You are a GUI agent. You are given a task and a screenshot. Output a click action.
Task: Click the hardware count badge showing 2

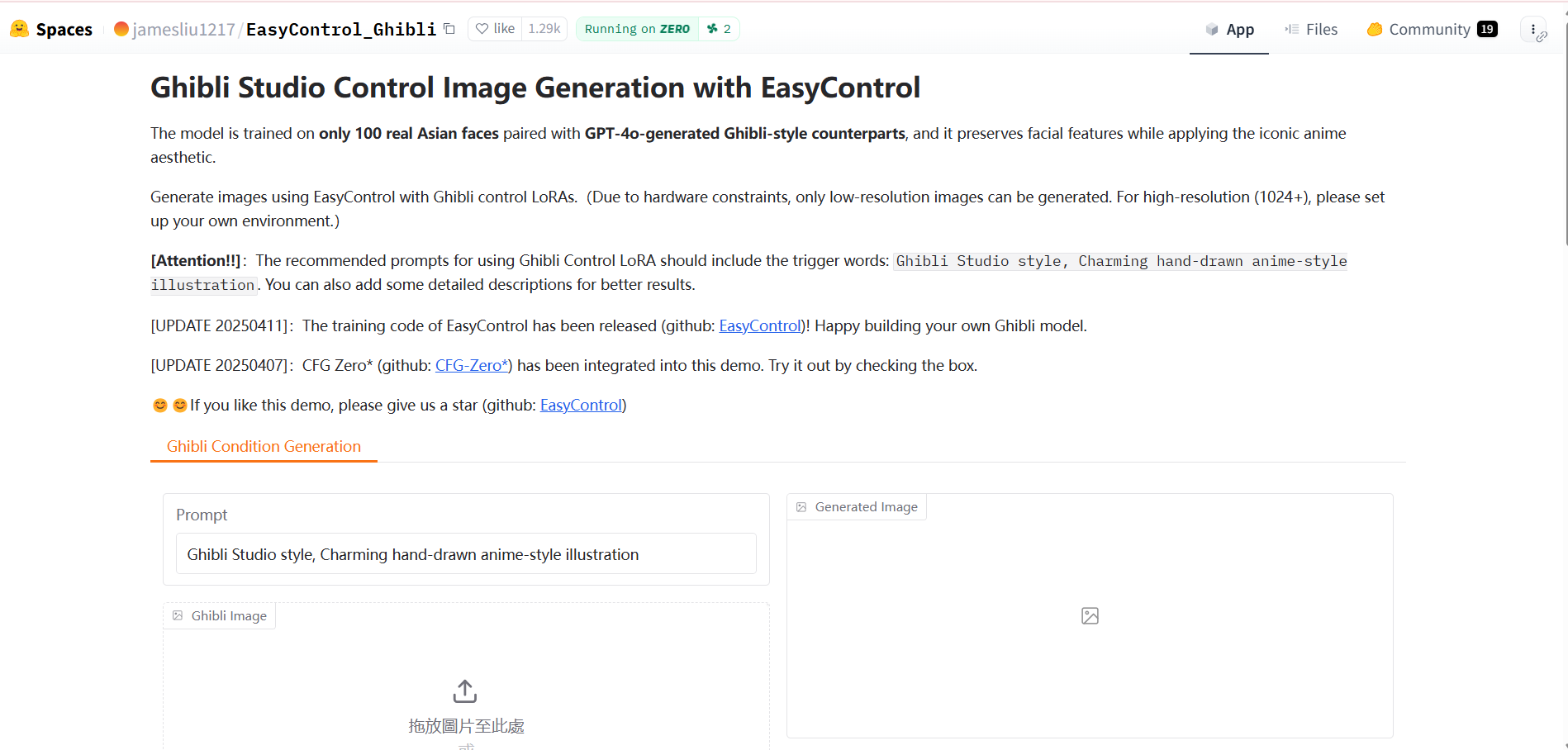coord(719,29)
